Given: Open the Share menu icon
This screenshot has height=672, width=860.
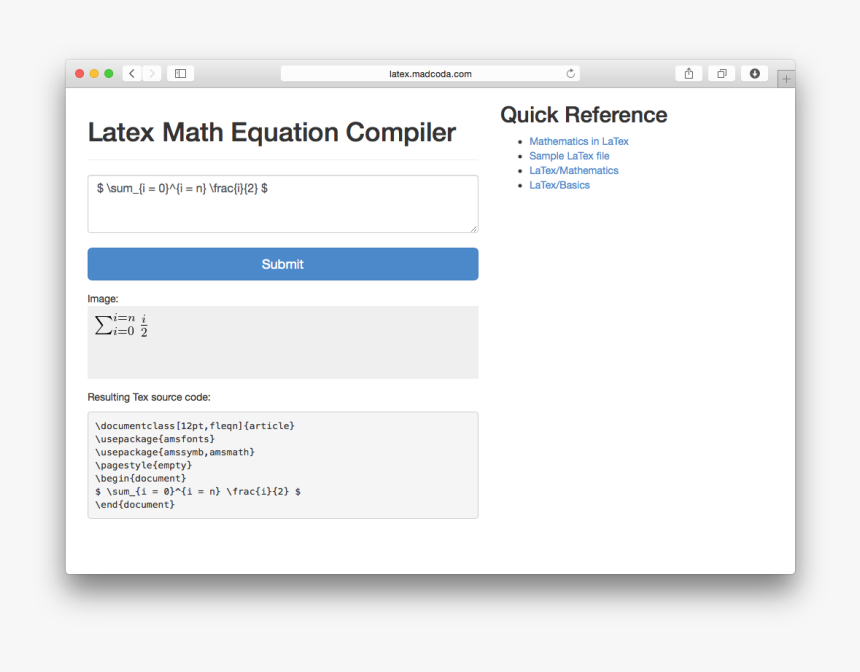Looking at the screenshot, I should tap(688, 74).
